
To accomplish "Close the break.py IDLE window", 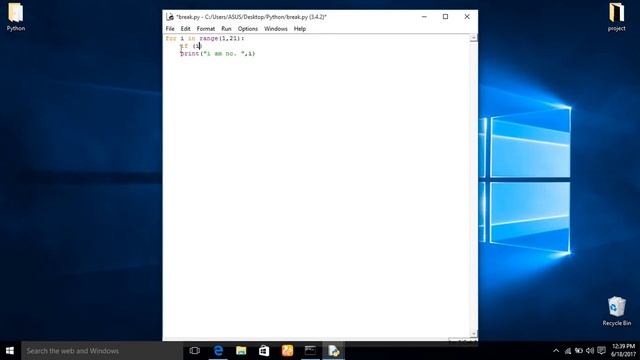I will coord(467,17).
